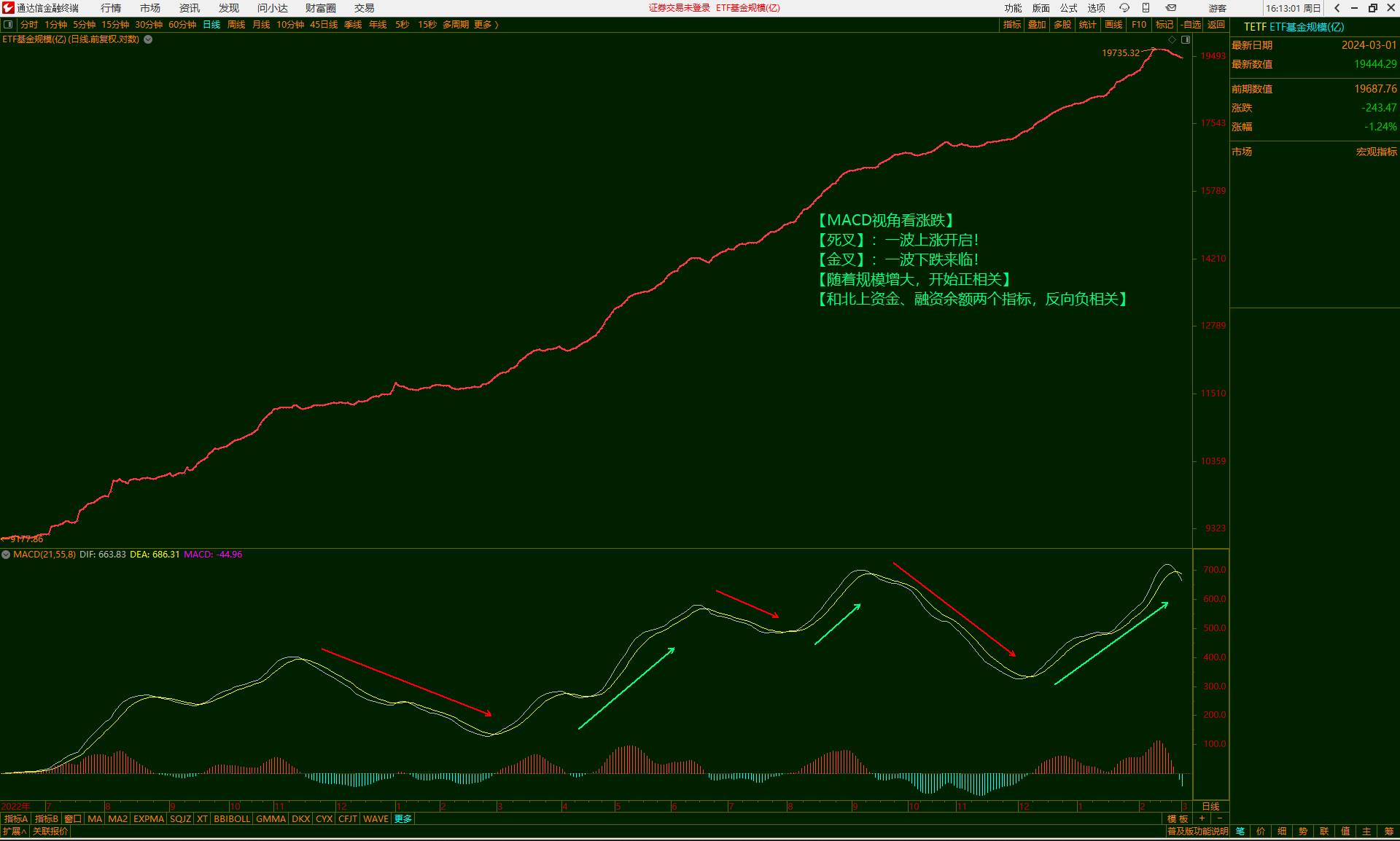Open the chart title settings dropdown

pos(148,39)
